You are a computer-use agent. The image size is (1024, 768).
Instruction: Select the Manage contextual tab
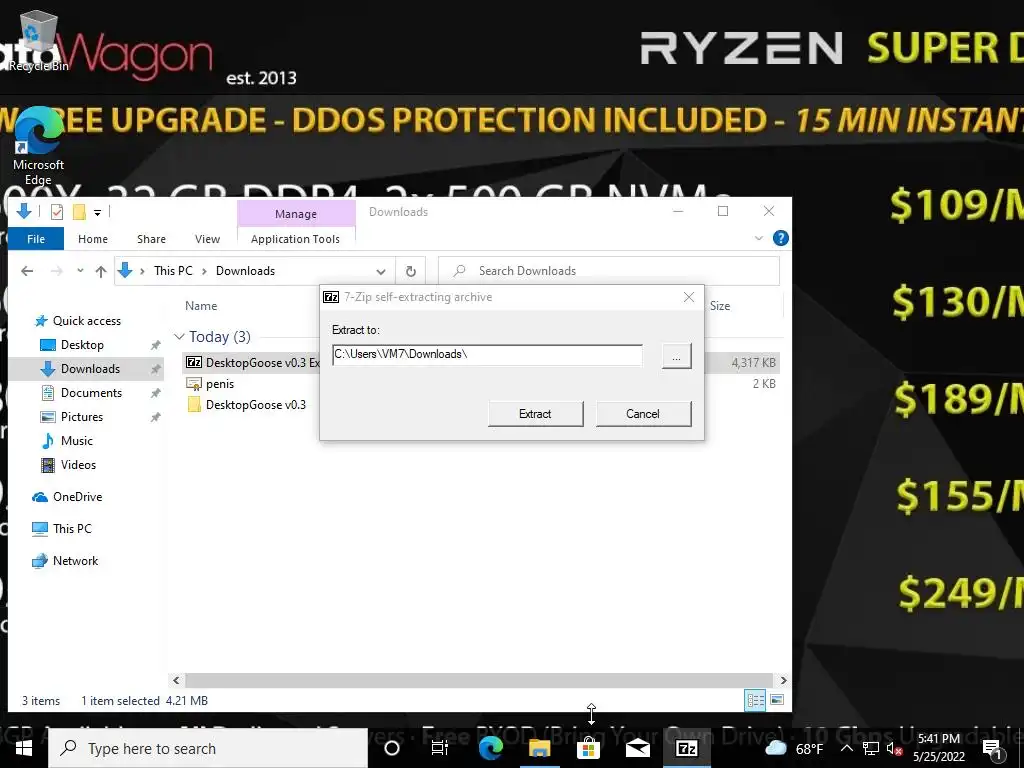click(296, 214)
